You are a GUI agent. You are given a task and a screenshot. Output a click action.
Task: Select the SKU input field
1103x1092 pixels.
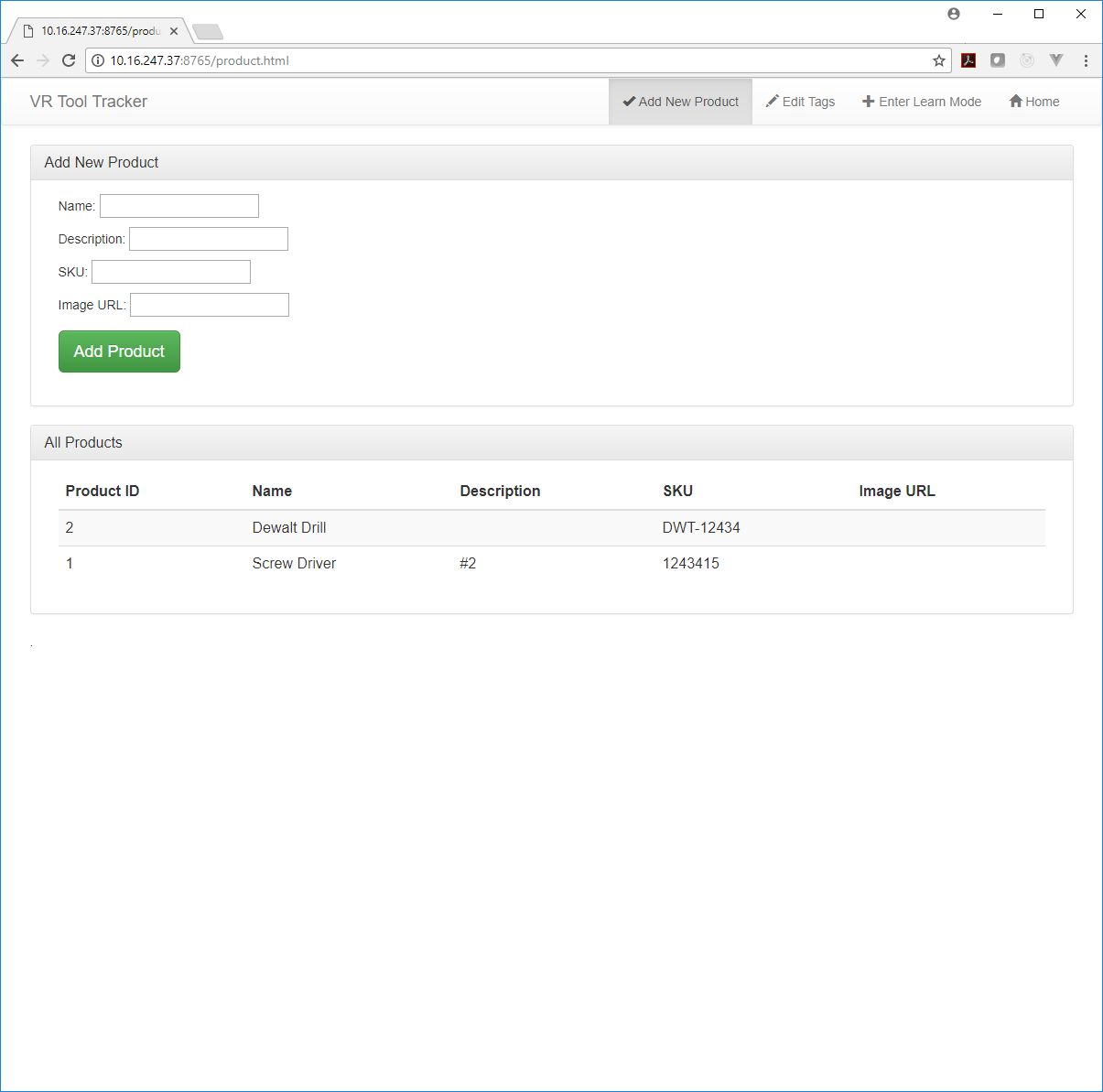[171, 272]
